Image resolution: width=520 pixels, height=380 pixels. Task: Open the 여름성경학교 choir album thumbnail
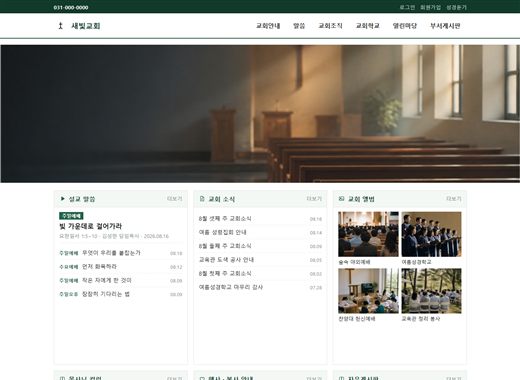pos(432,234)
